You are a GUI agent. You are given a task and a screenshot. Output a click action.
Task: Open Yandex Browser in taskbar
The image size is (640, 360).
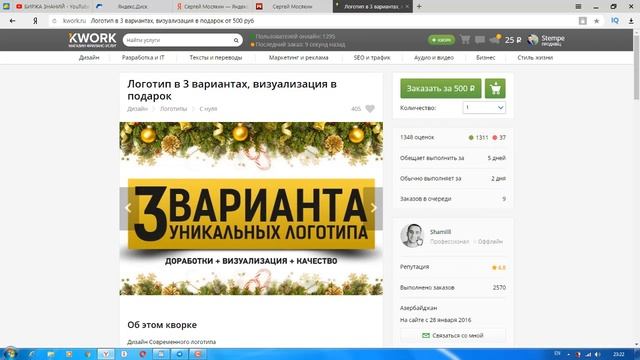click(106, 354)
